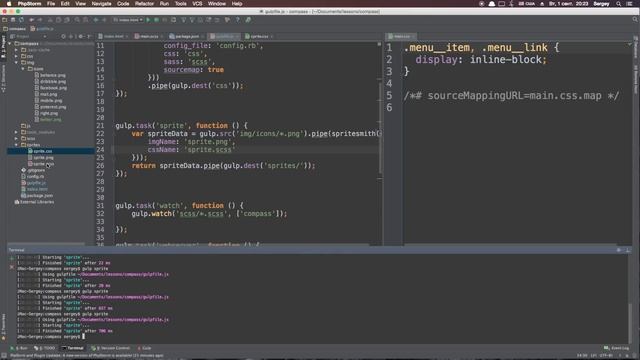Collapse the compass root folder
Screen dimensions: 640x360
click(10, 43)
